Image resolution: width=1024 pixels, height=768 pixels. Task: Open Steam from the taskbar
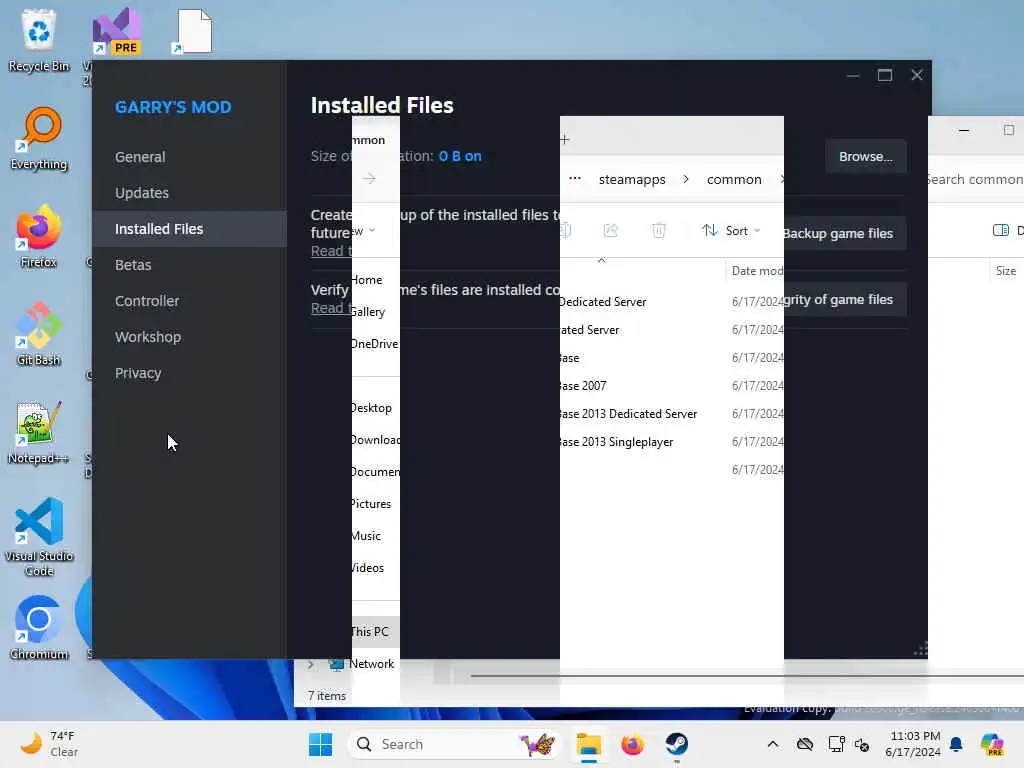[677, 744]
